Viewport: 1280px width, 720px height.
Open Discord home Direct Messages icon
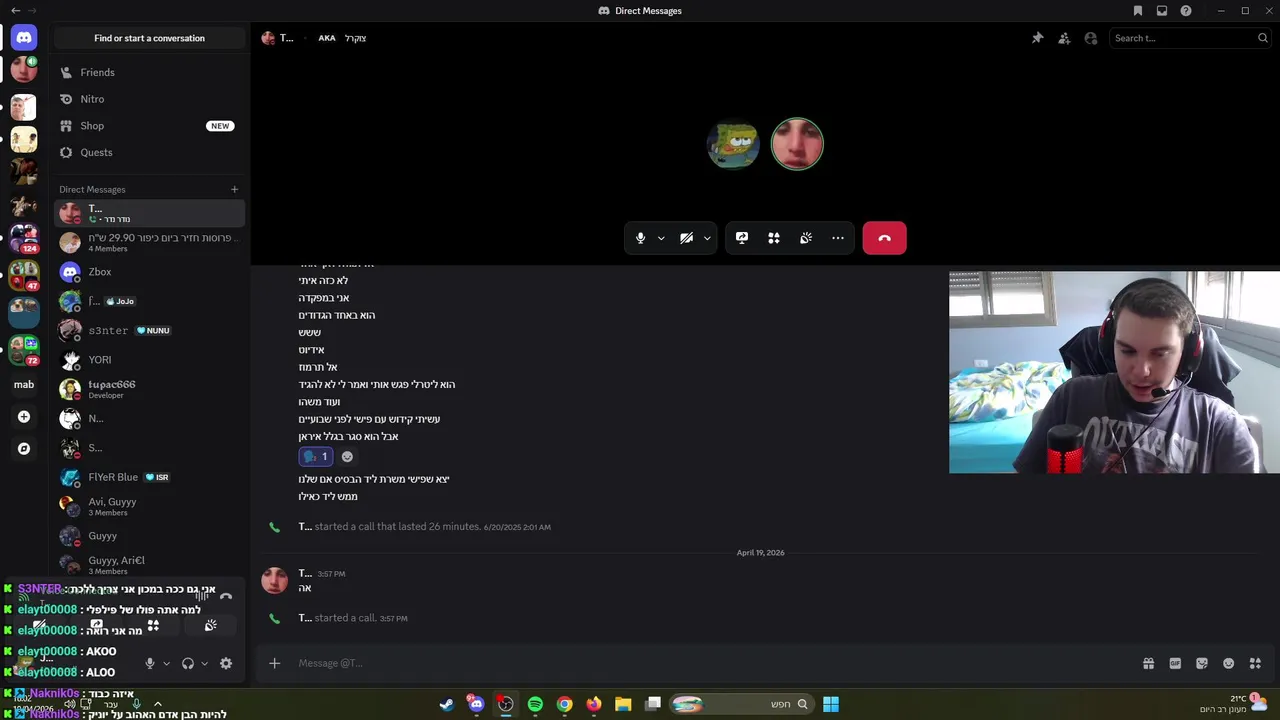[x=24, y=38]
